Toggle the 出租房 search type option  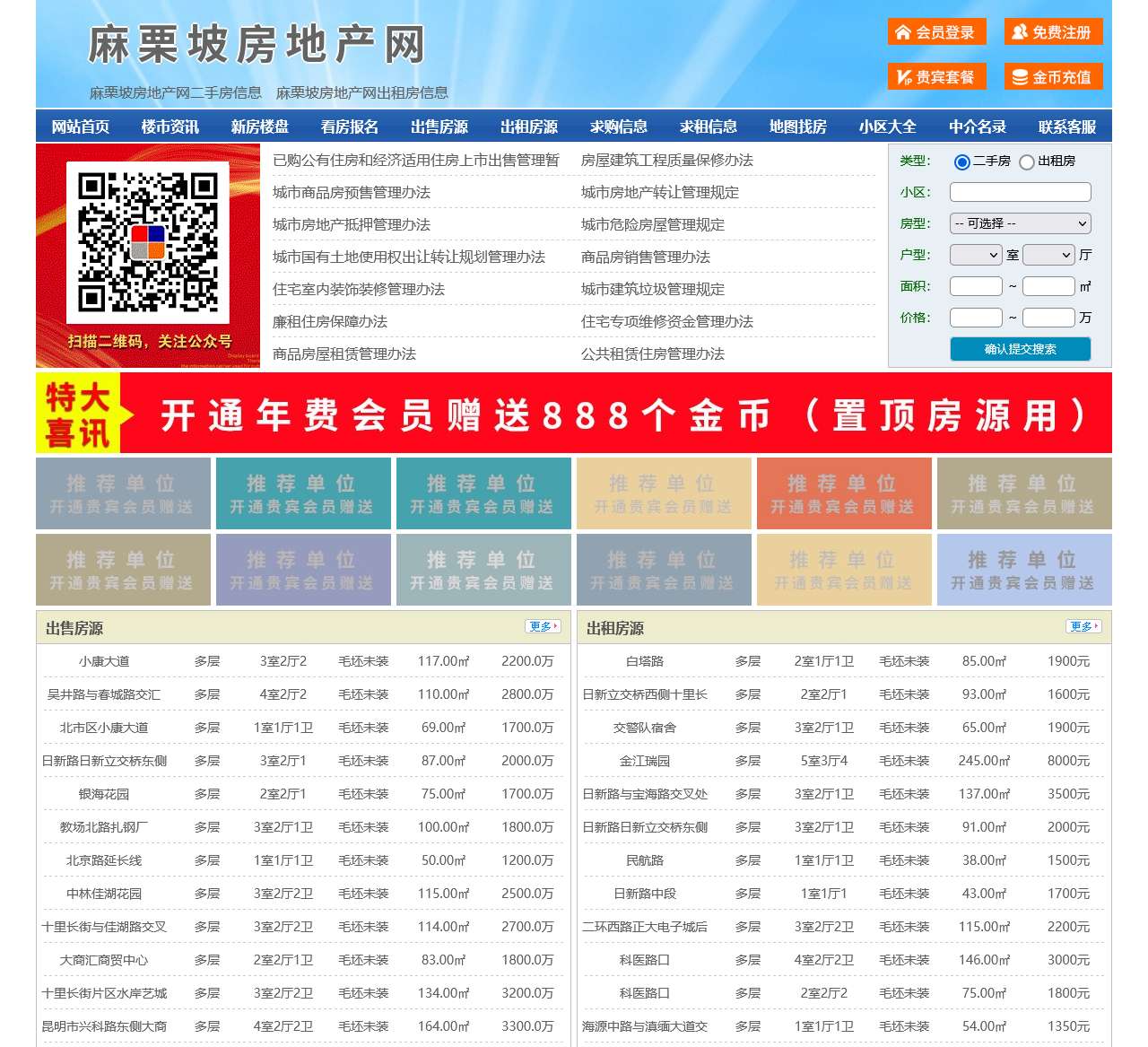pyautogui.click(x=1026, y=161)
